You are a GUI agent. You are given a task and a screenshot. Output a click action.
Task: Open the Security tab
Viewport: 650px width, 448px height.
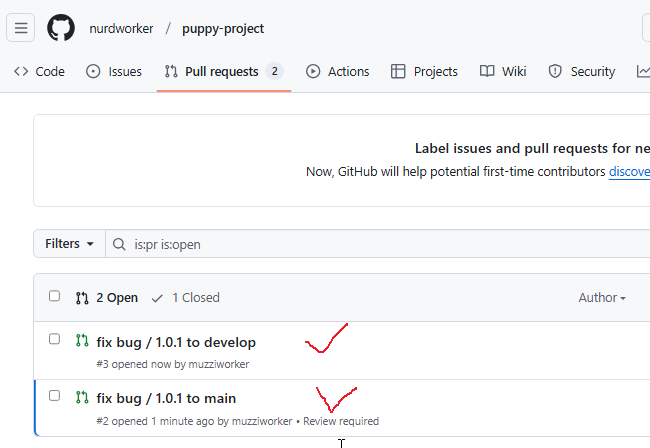582,72
